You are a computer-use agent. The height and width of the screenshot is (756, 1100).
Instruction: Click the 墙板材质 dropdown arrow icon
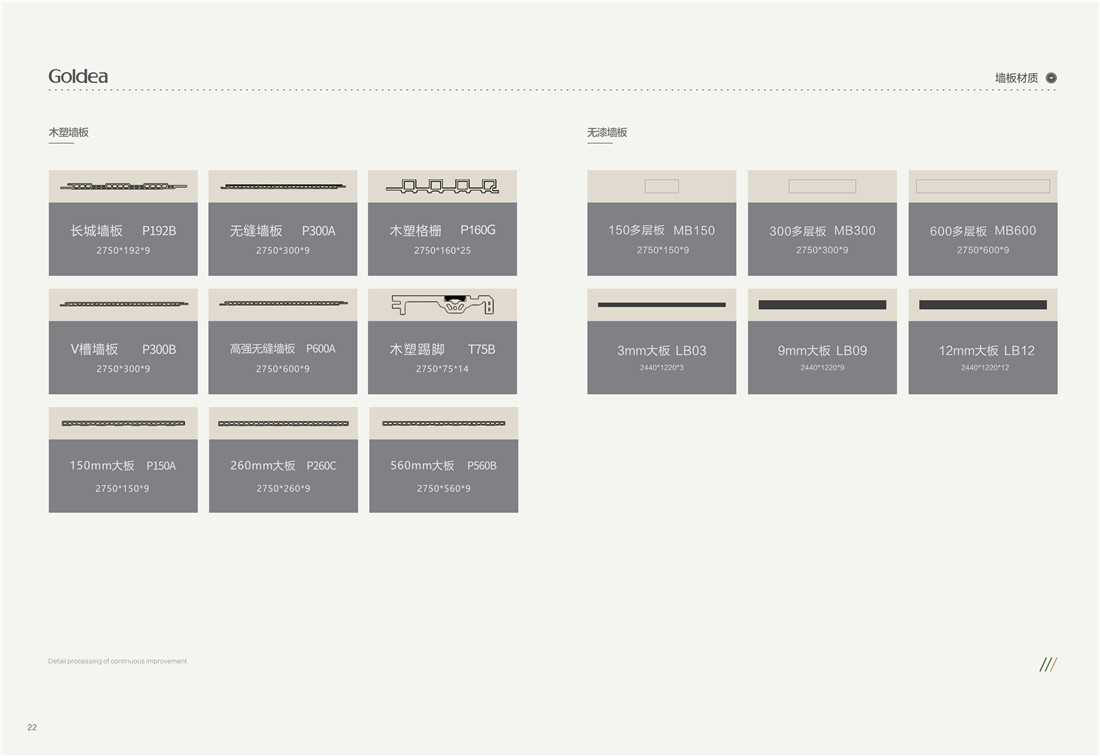pos(1051,78)
